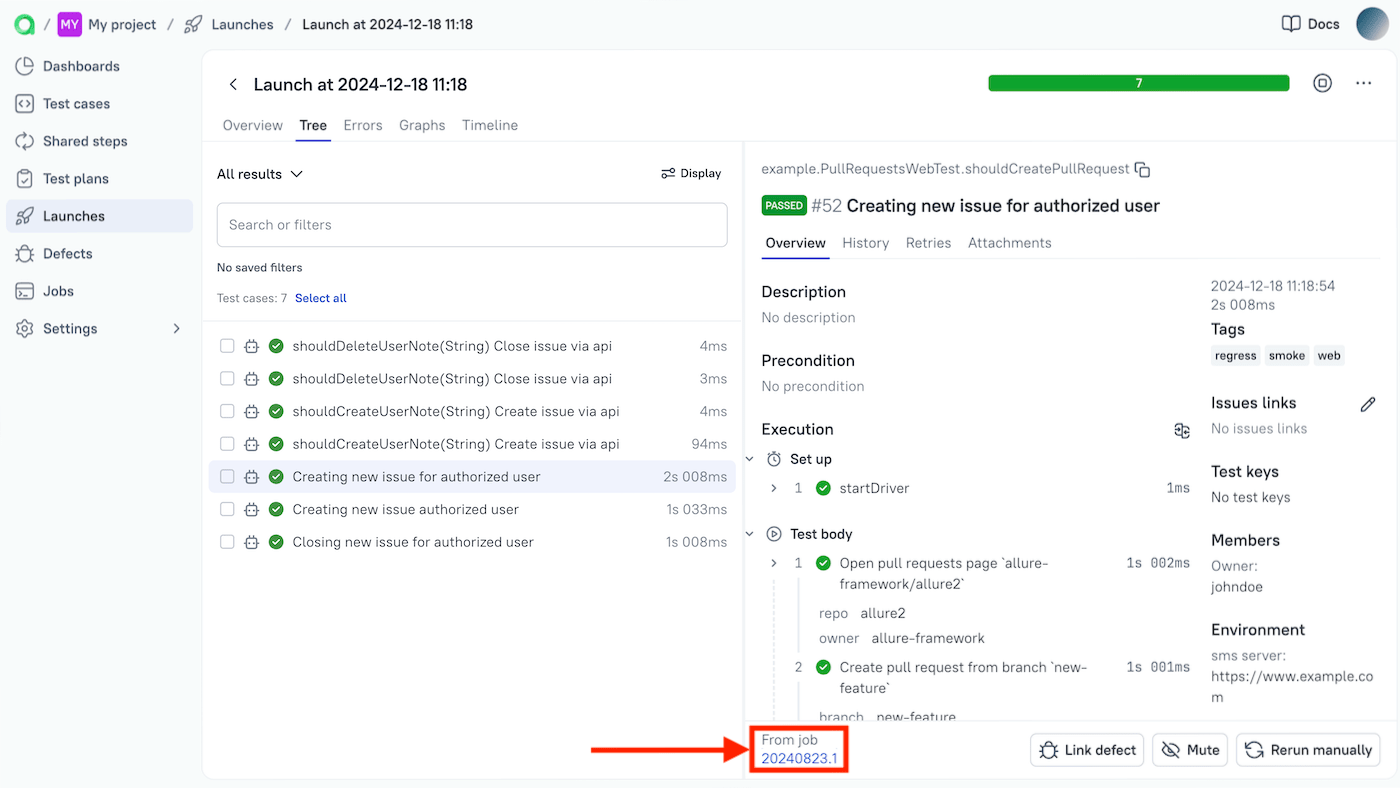The height and width of the screenshot is (788, 1400).
Task: Select all test cases via Select all
Action: click(x=320, y=297)
